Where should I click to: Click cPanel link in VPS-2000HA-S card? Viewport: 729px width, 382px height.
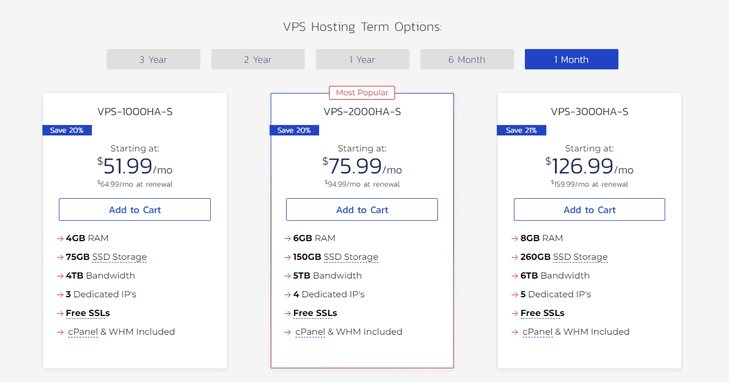310,332
